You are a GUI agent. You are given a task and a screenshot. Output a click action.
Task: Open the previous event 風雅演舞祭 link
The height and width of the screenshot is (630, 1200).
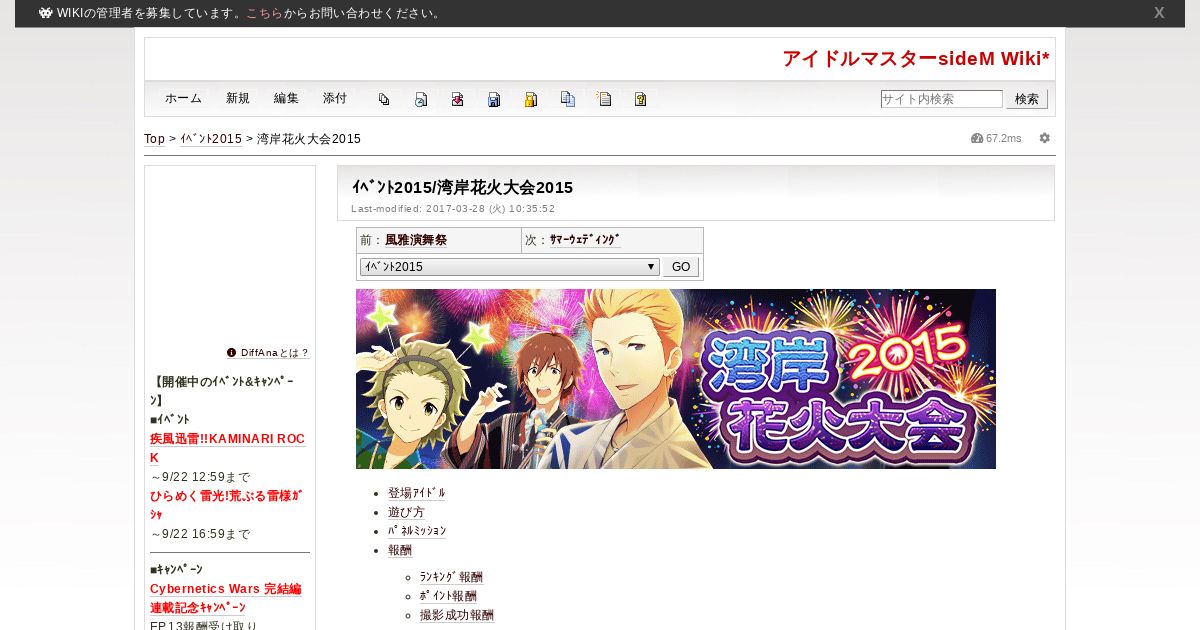click(416, 240)
